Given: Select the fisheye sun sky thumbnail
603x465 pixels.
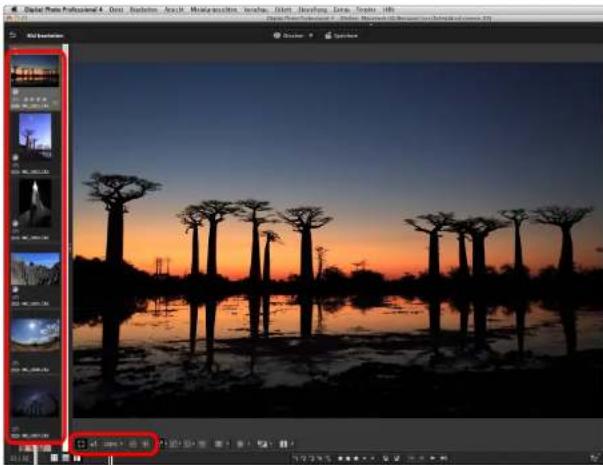Looking at the screenshot, I should point(35,334).
